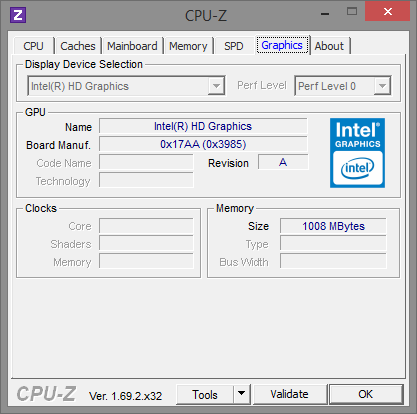Click the Validate button
Viewport: 417px width, 414px height.
tap(289, 394)
